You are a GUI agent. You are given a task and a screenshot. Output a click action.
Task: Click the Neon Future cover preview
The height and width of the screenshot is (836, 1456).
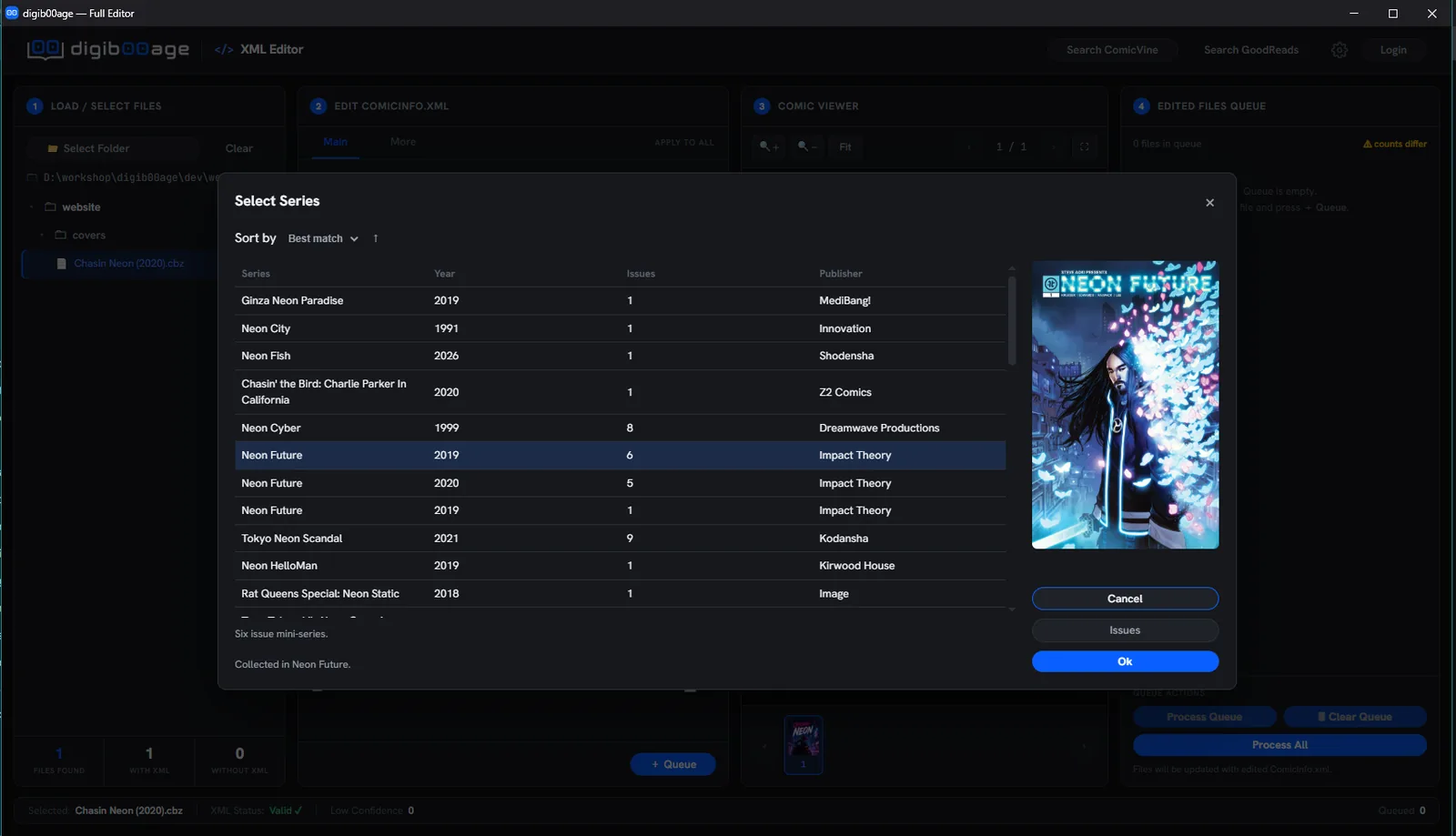coord(1125,405)
